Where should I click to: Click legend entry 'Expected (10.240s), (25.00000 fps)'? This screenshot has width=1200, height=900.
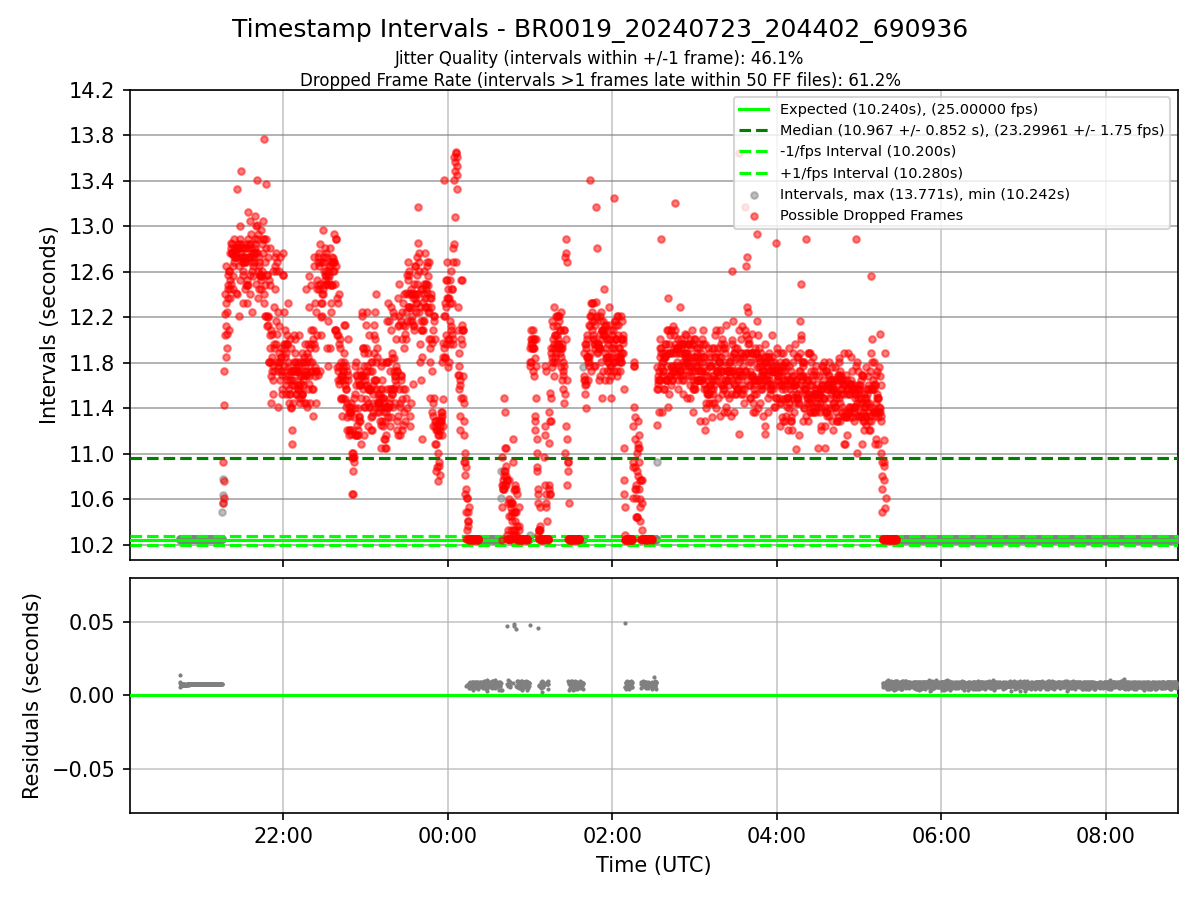point(908,109)
